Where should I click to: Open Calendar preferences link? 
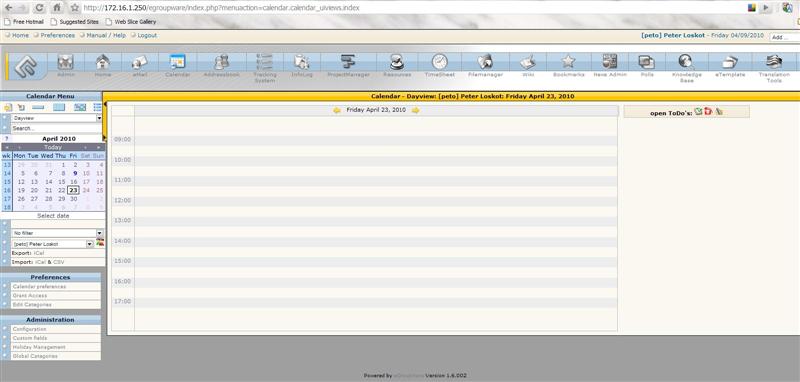[x=39, y=287]
